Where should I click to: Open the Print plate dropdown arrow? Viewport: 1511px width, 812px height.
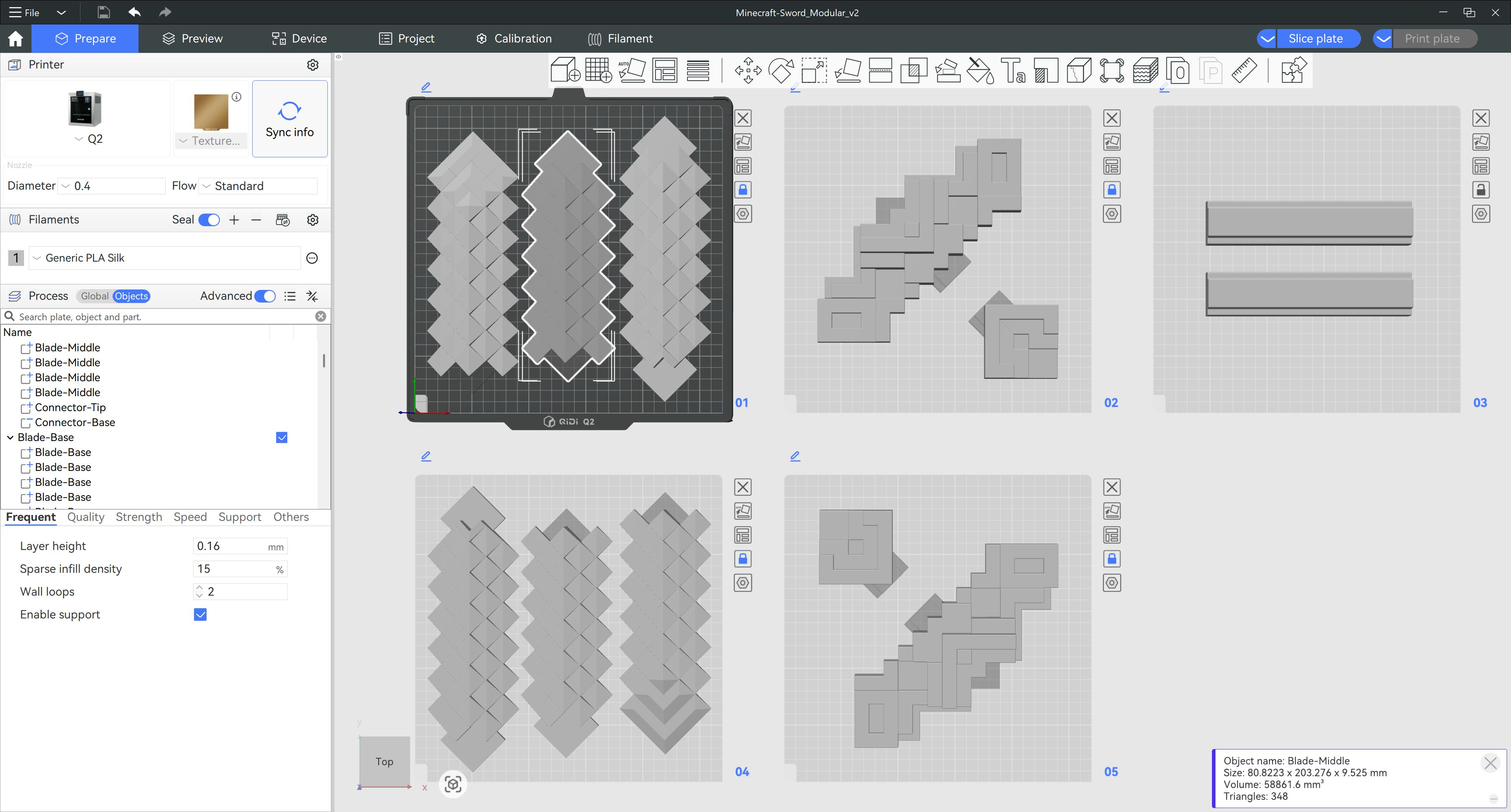pyautogui.click(x=1383, y=39)
